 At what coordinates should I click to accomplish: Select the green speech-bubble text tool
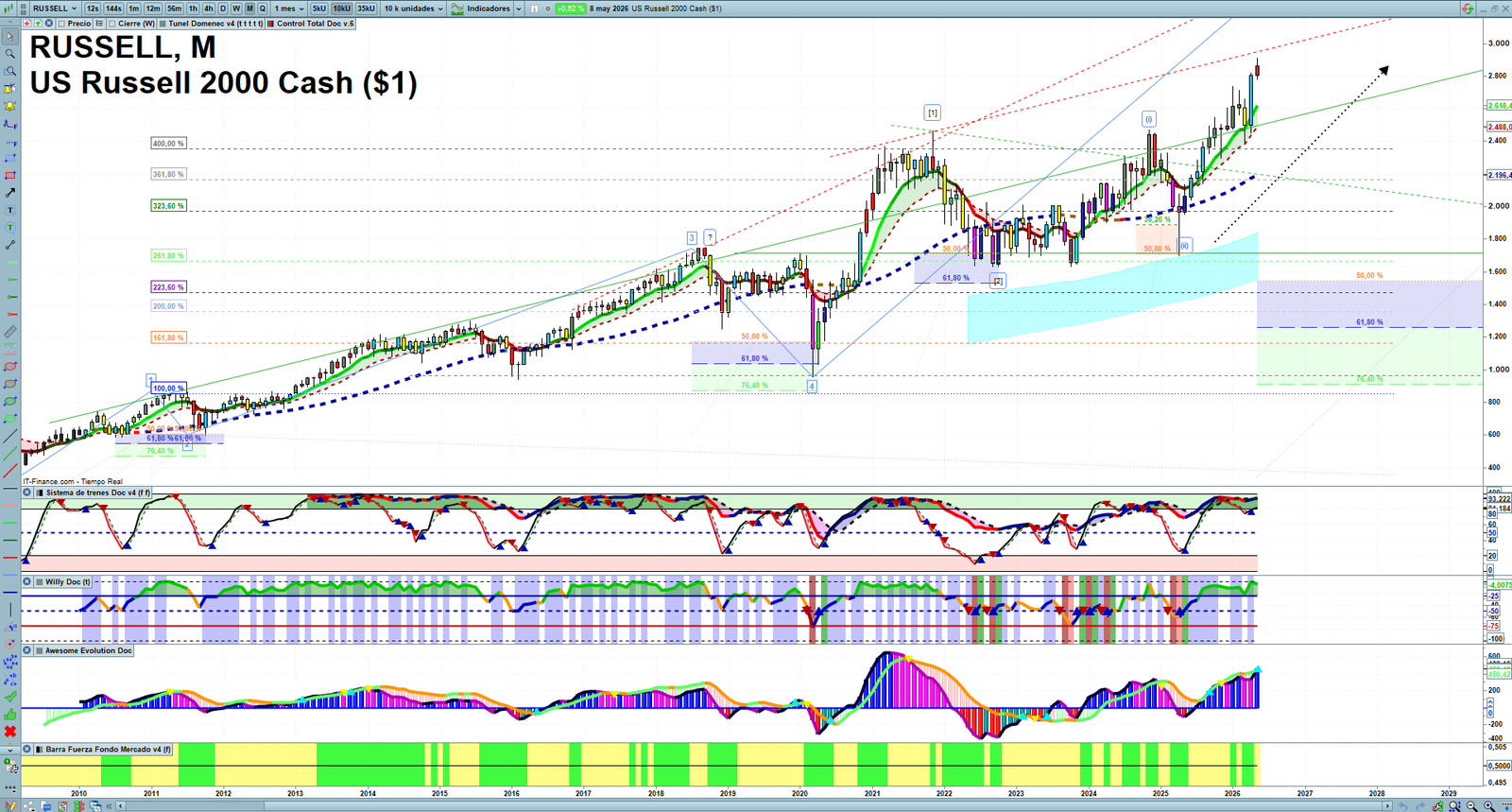point(9,227)
